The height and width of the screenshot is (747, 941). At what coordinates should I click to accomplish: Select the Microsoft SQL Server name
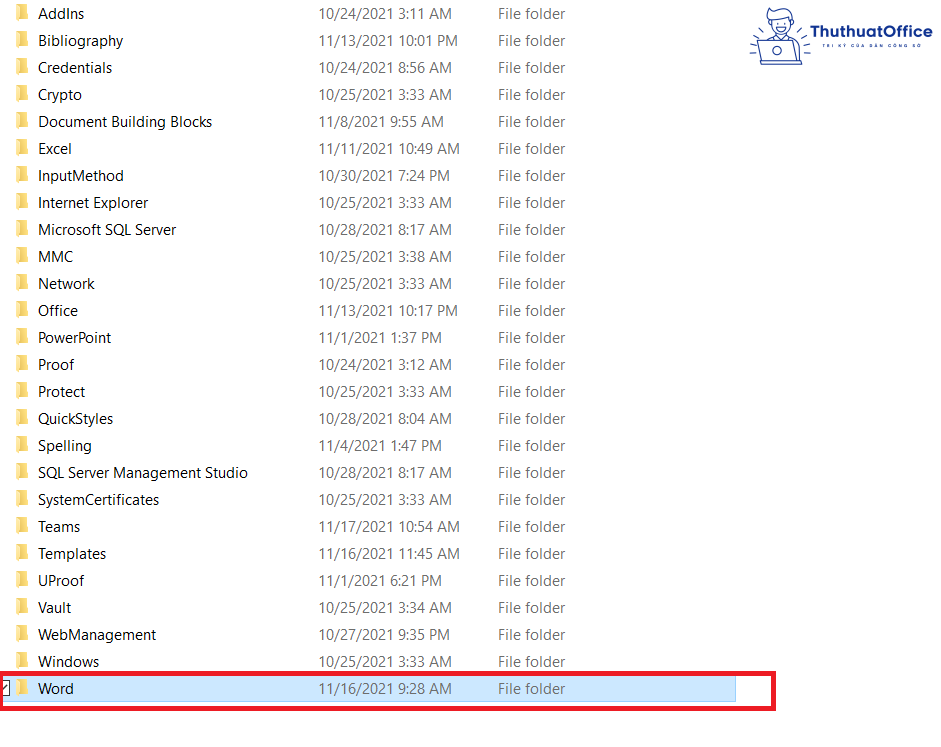click(107, 230)
